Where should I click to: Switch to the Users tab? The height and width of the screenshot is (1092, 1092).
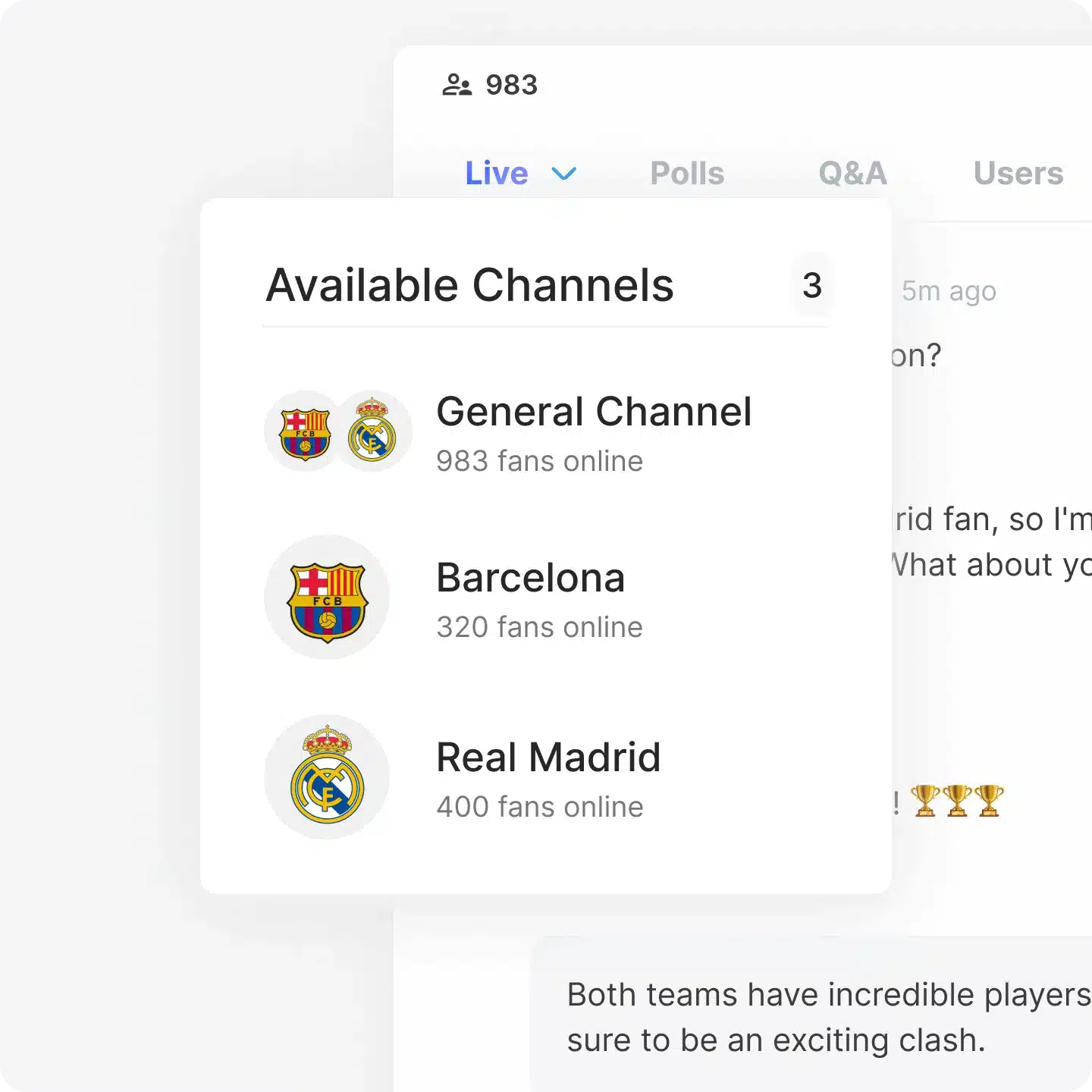pos(1018,174)
